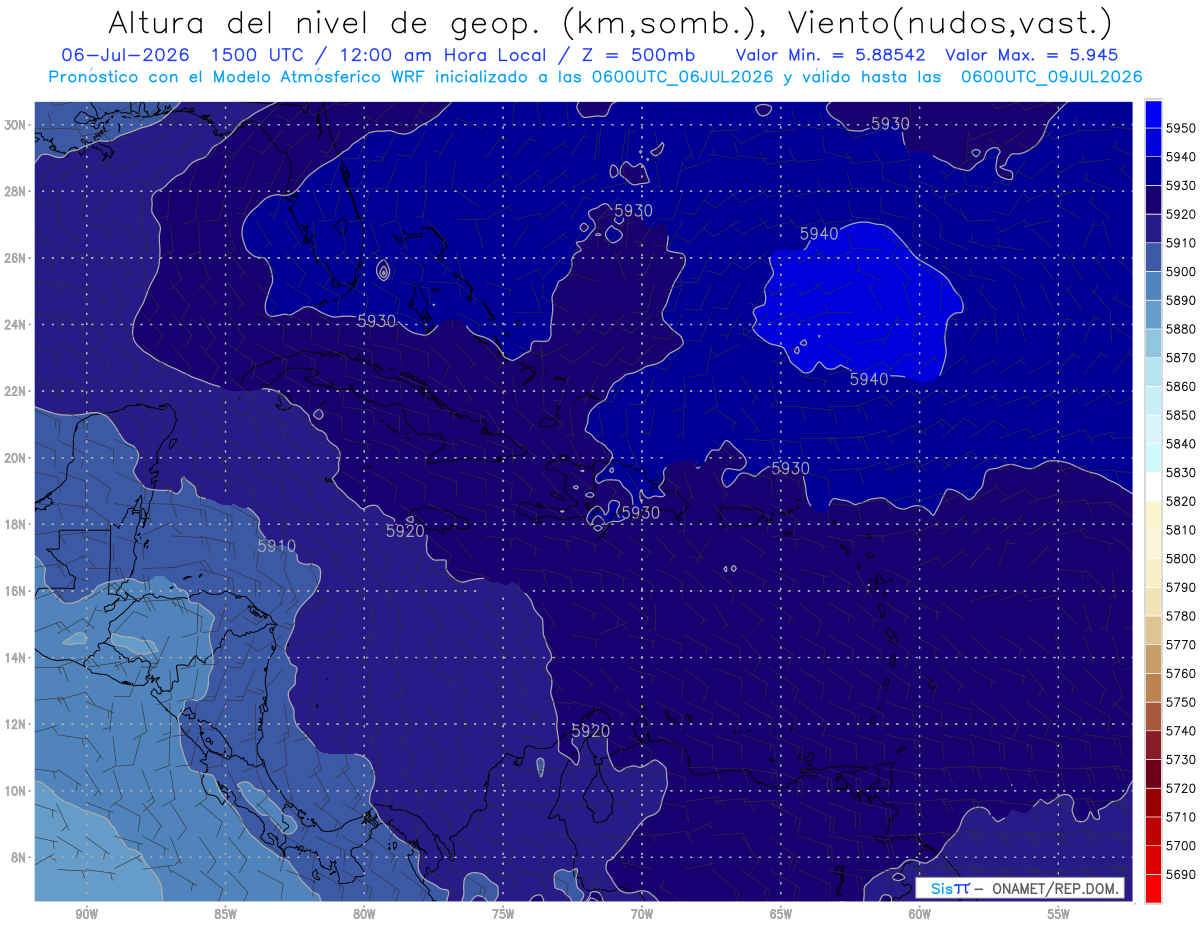Click the '5690' color bar value

tap(1180, 874)
